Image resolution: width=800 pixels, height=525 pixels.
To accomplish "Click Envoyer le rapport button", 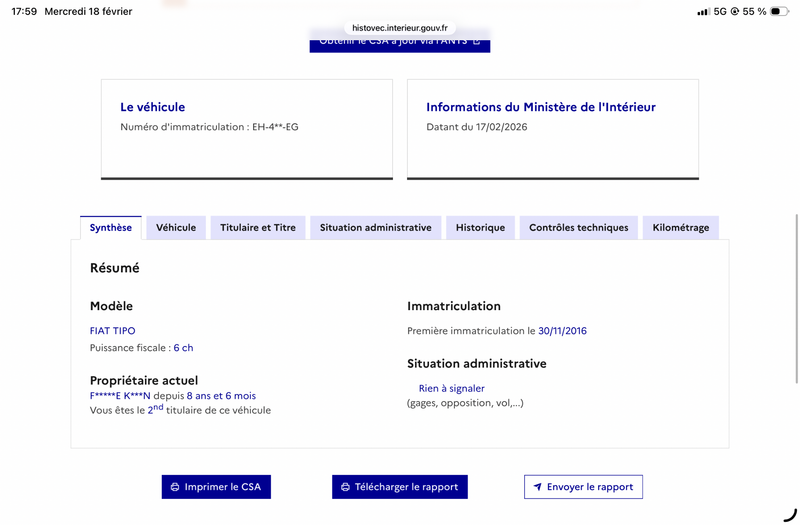I will point(583,487).
